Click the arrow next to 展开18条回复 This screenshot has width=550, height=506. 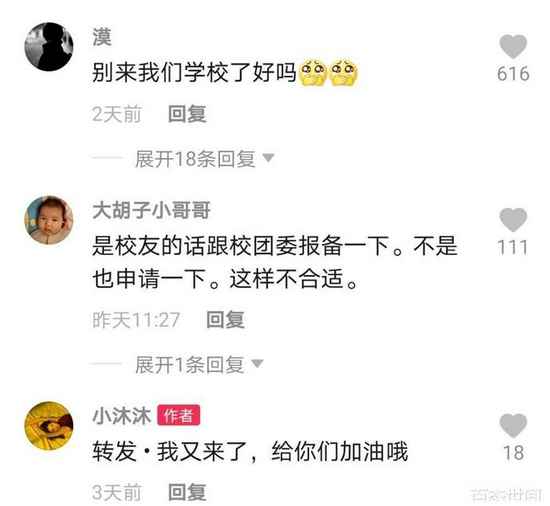268,158
